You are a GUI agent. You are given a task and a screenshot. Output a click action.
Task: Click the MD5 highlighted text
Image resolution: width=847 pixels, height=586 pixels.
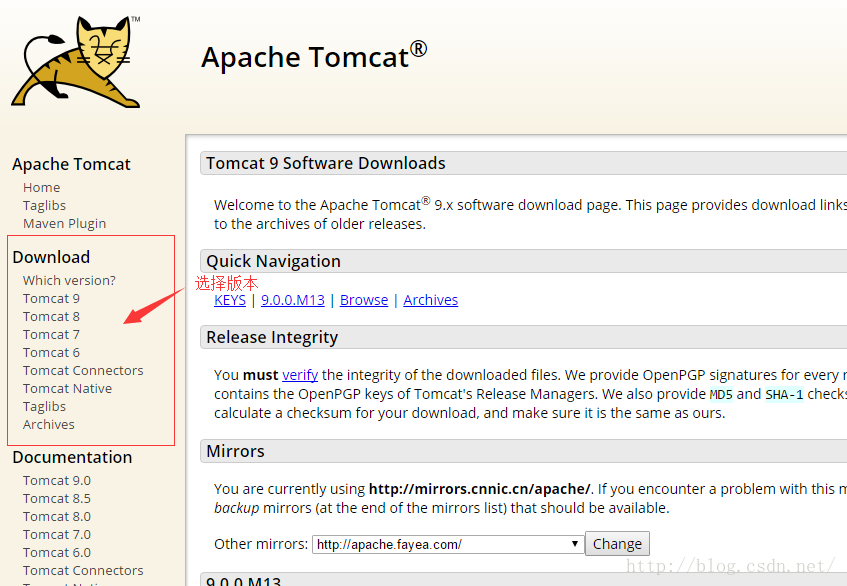point(721,394)
